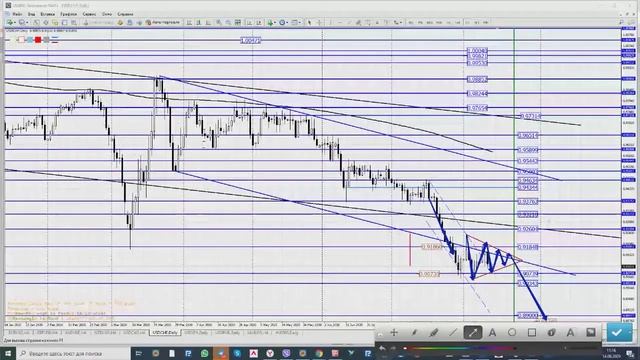This screenshot has width=640, height=360.
Task: Select the circle annotation tool
Action: (x=512, y=333)
